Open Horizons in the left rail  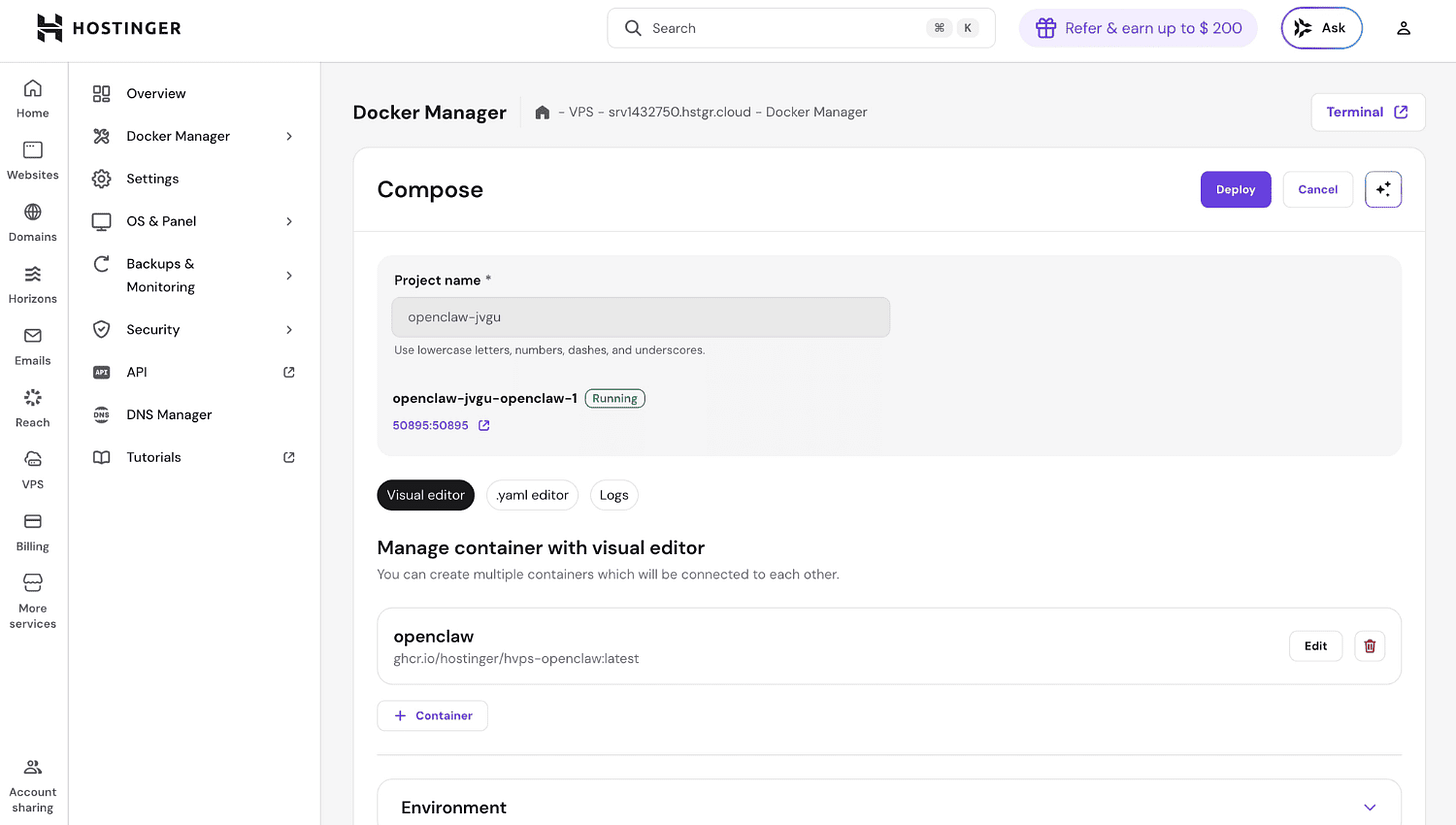coord(33,285)
